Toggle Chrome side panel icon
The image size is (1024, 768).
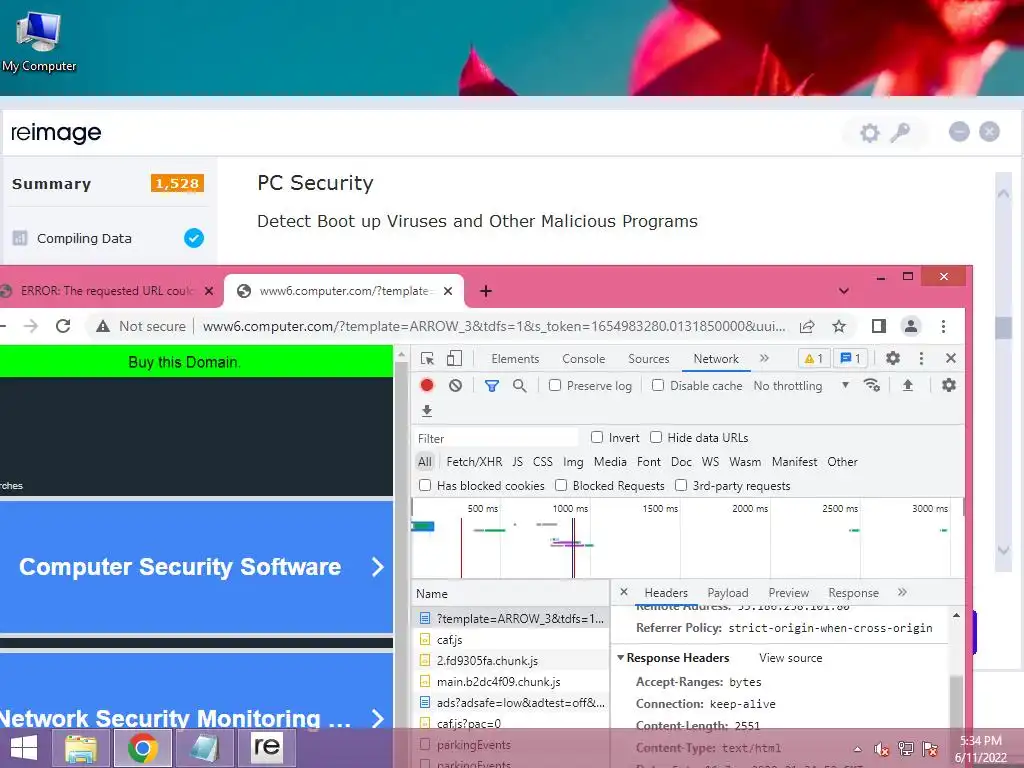pos(879,326)
